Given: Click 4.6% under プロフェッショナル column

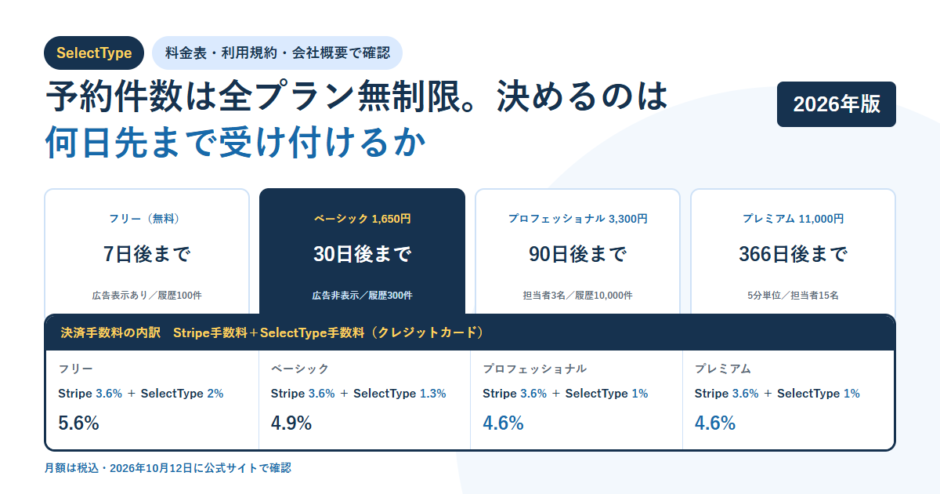Looking at the screenshot, I should [504, 423].
